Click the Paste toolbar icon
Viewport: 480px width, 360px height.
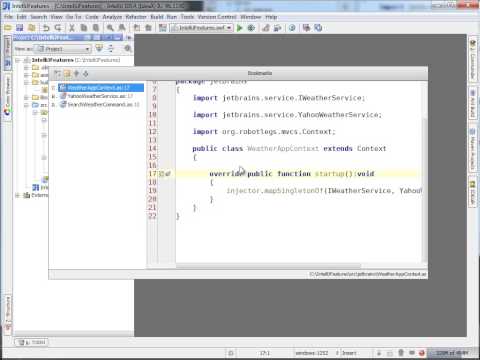96,28
